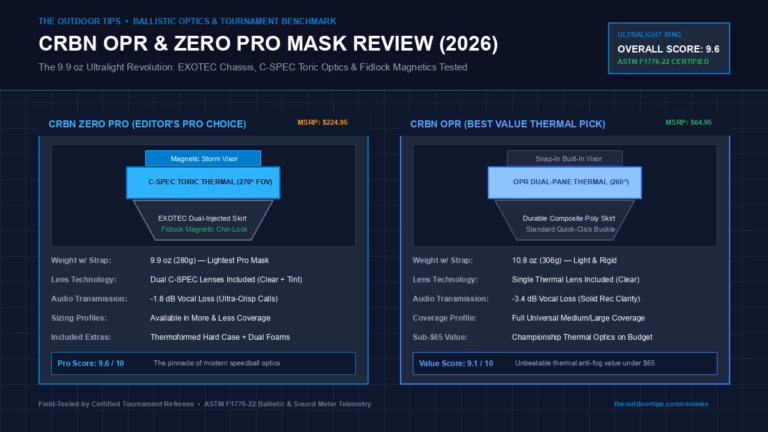
Task: Click the Coverage Profile: label
Action: point(444,318)
